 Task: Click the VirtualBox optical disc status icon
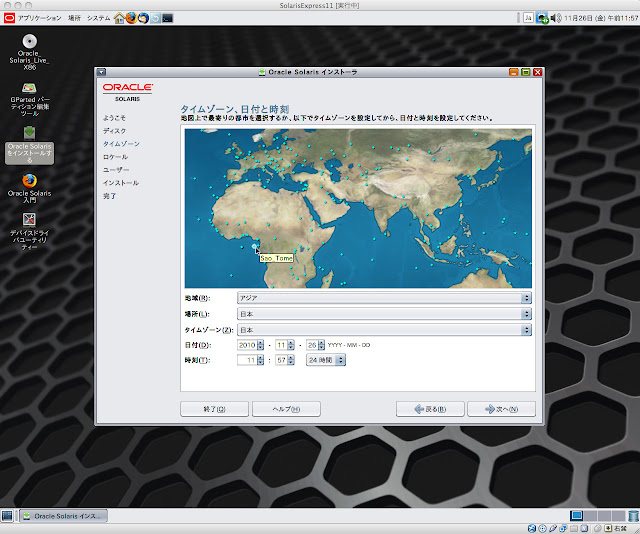click(542, 529)
